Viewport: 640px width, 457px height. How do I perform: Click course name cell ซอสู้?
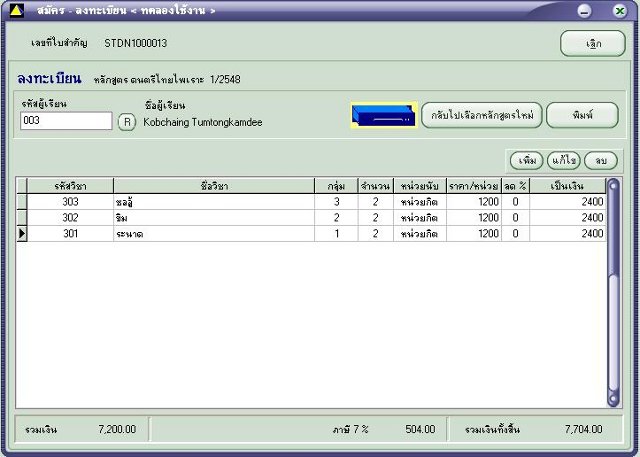pos(214,202)
